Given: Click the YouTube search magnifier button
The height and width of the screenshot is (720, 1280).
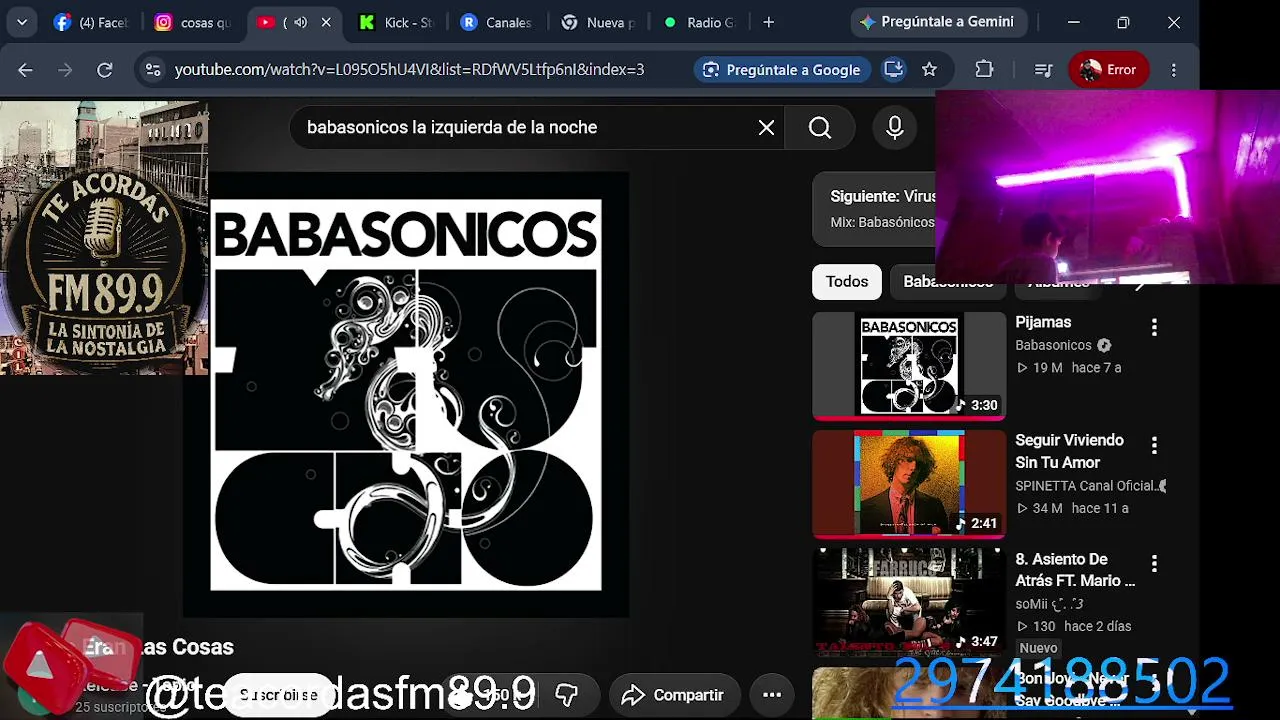Looking at the screenshot, I should [820, 128].
